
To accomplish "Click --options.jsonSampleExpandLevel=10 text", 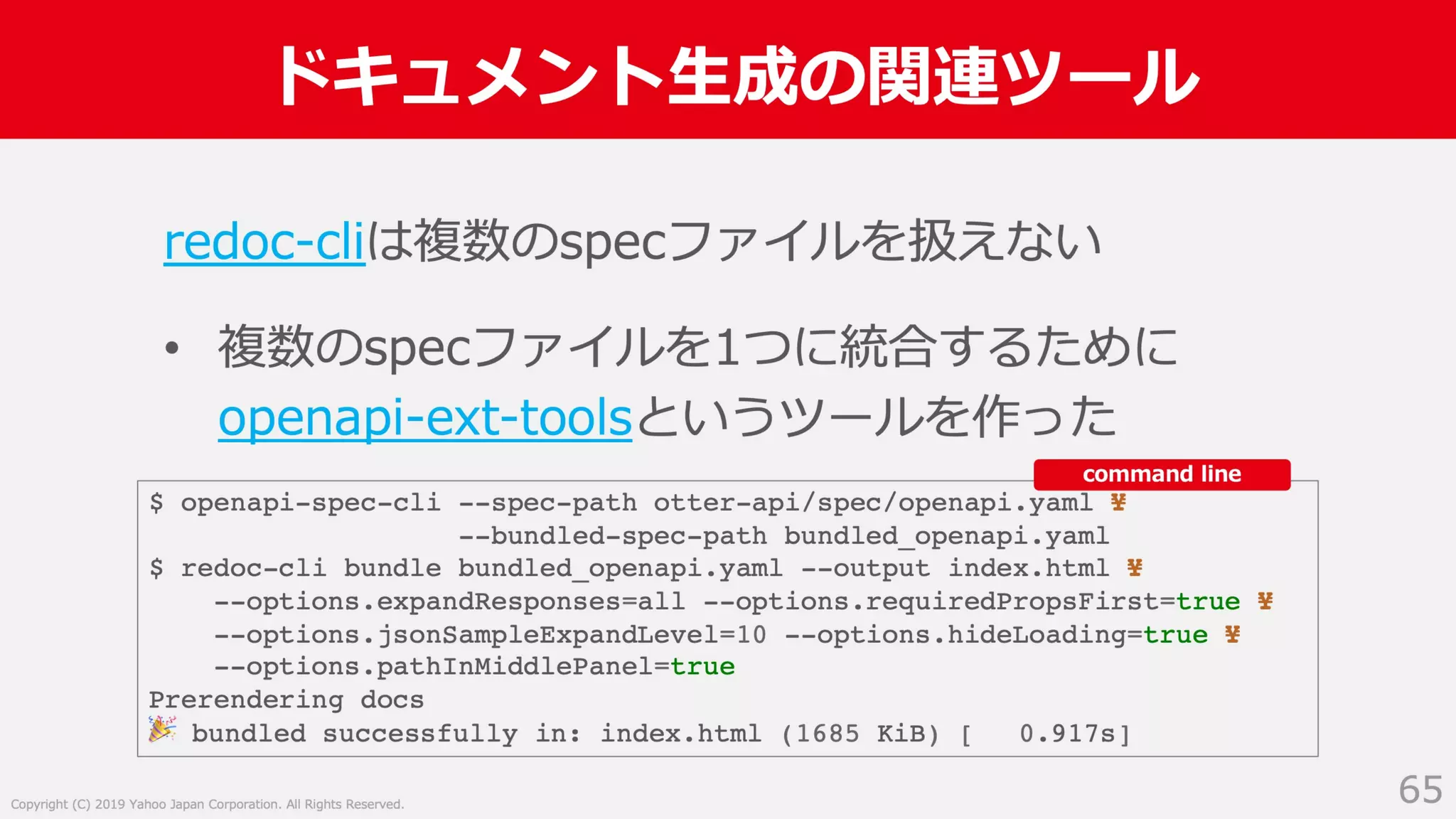I will pyautogui.click(x=491, y=634).
